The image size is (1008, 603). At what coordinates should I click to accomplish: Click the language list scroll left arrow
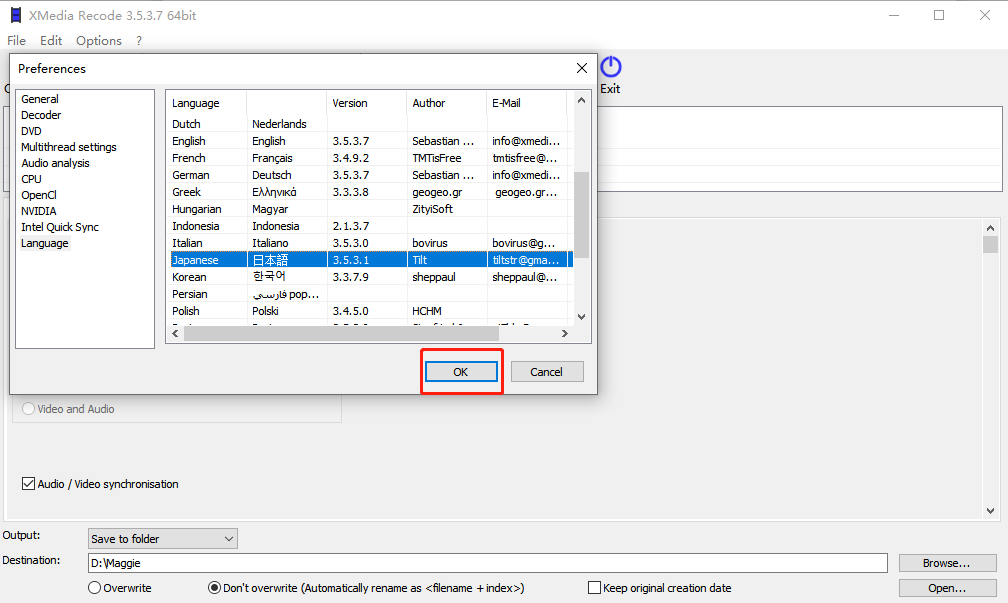(x=176, y=334)
